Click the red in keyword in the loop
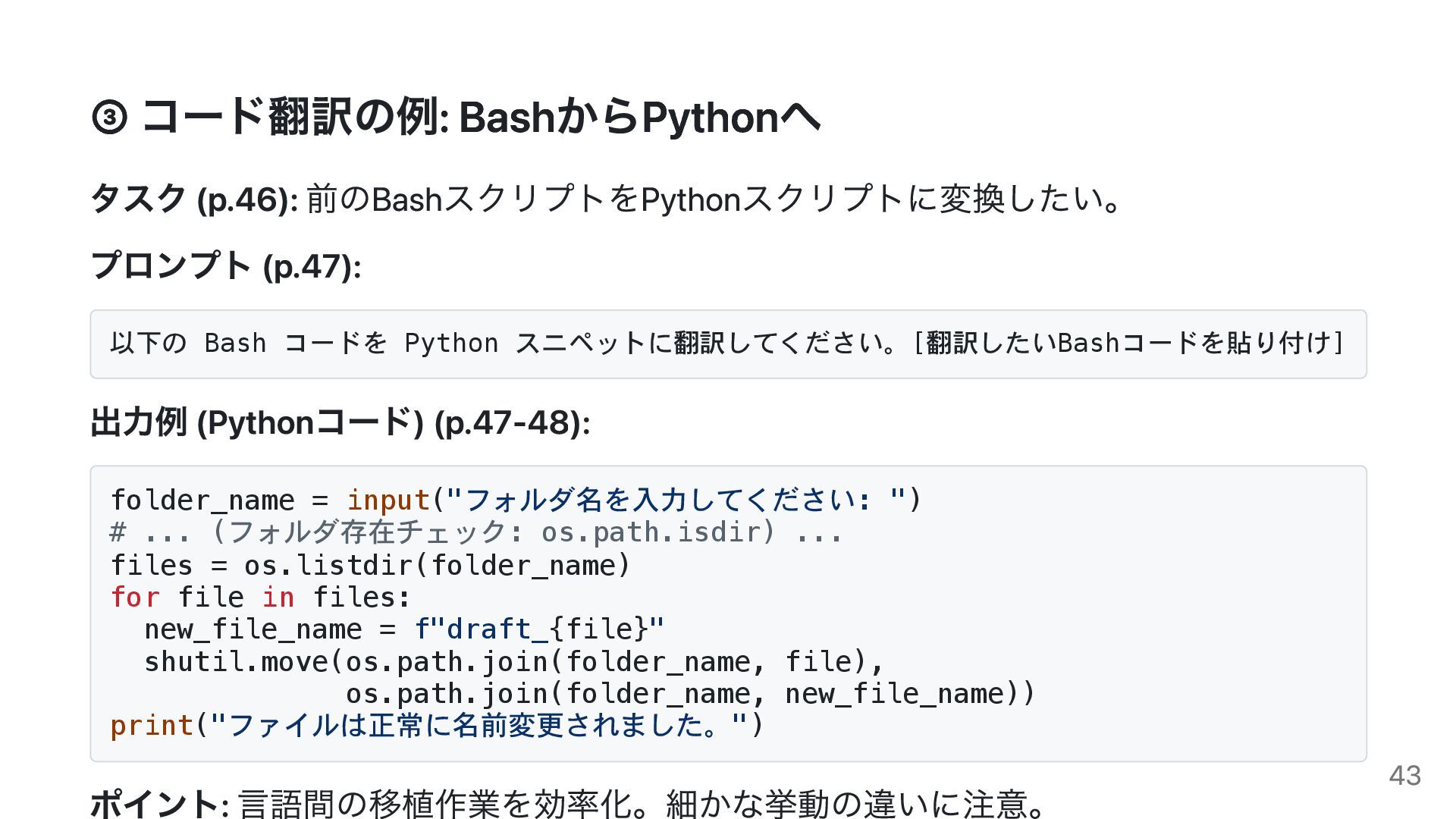 pos(278,598)
